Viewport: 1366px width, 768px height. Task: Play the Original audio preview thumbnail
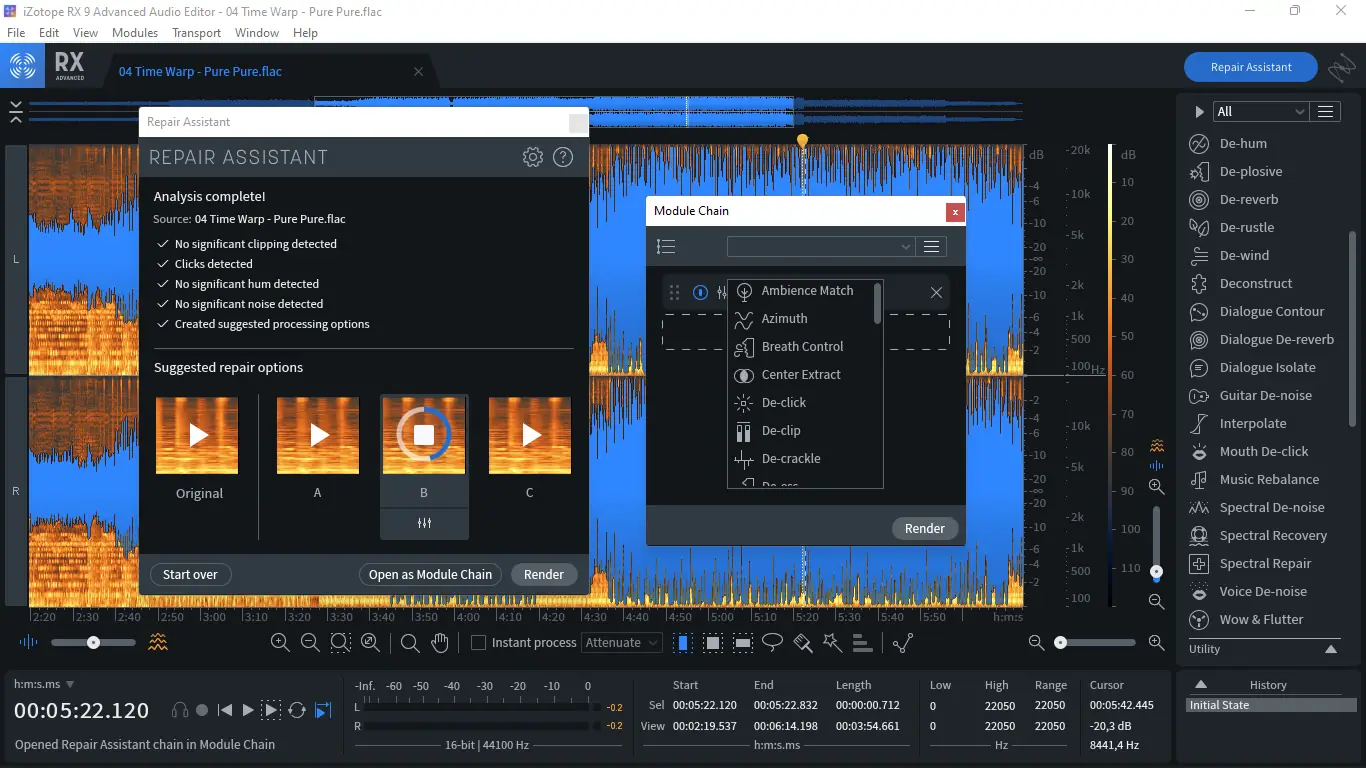pyautogui.click(x=197, y=435)
